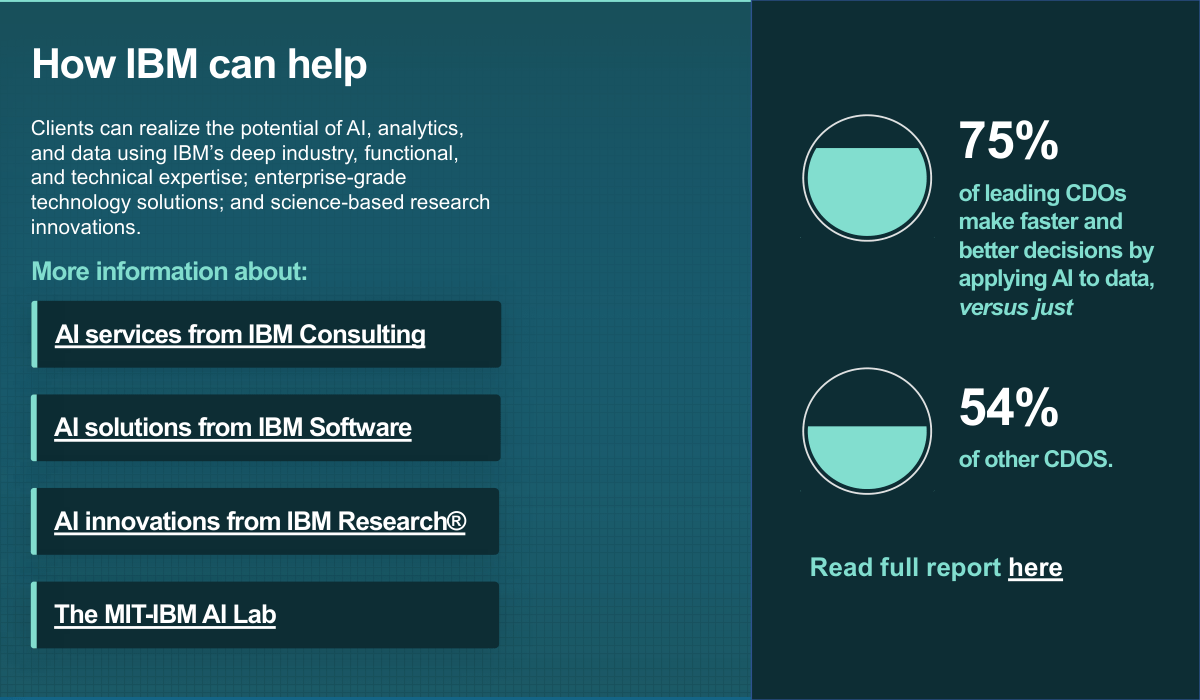Click the 'How IBM can help' heading

pos(199,63)
